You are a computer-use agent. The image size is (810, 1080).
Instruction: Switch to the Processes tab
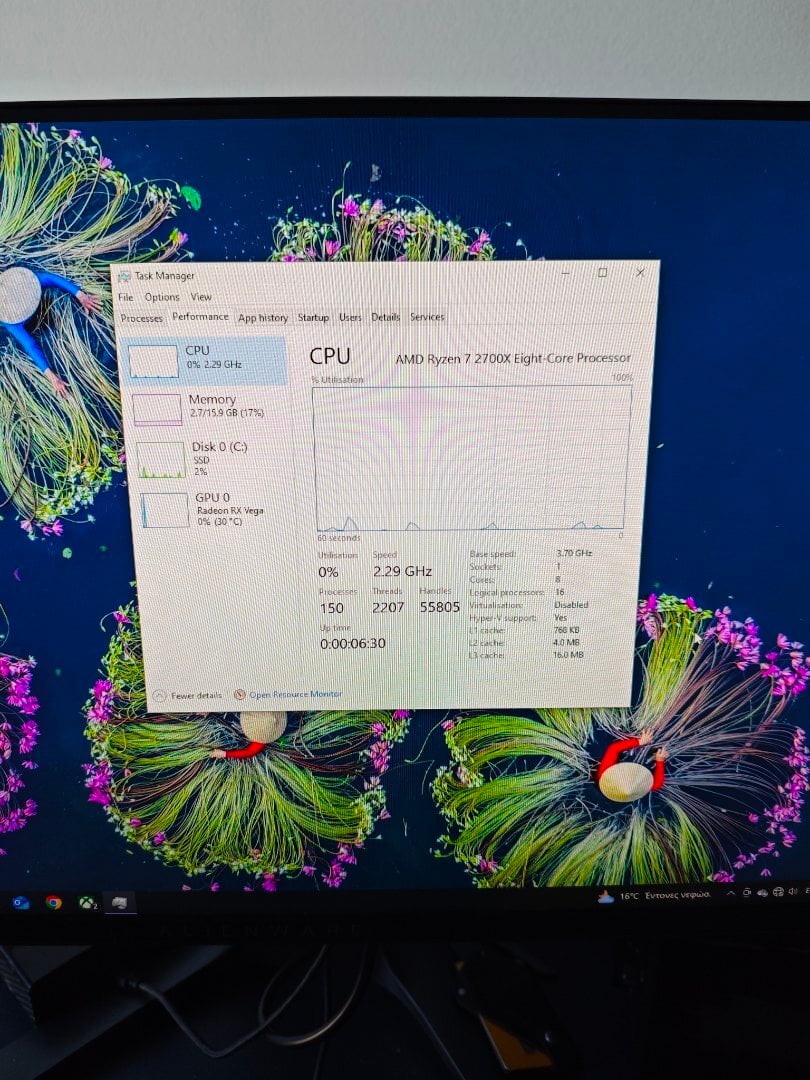coord(141,318)
